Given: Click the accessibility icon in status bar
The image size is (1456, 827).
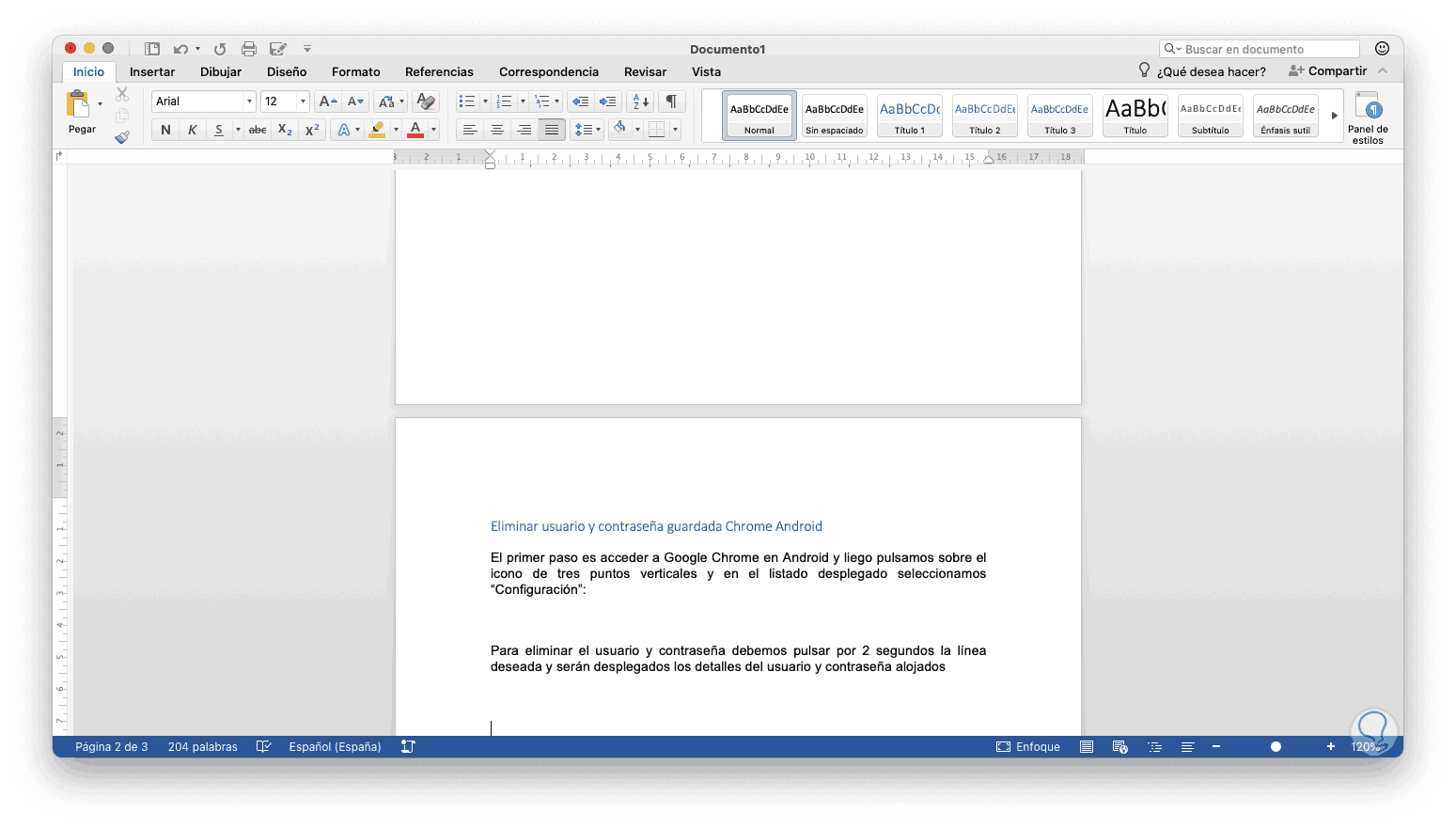Looking at the screenshot, I should [408, 747].
